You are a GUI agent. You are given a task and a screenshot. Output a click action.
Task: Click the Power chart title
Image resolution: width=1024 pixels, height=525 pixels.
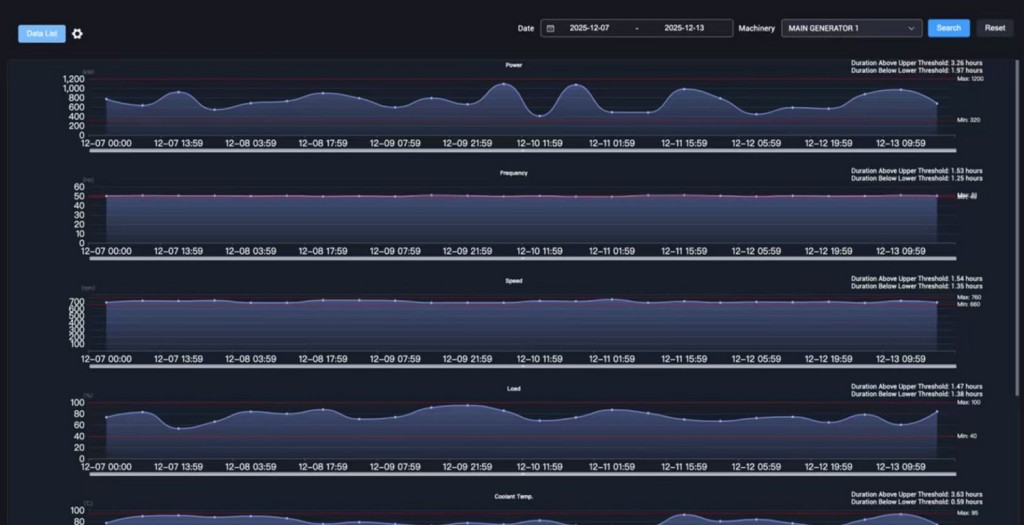[x=513, y=65]
